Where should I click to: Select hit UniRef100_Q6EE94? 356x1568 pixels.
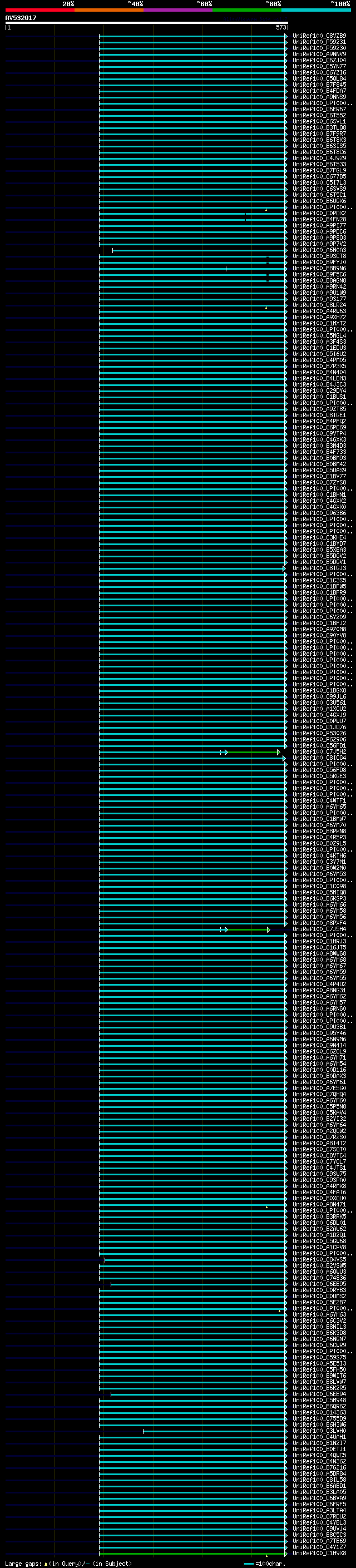[319, 1394]
